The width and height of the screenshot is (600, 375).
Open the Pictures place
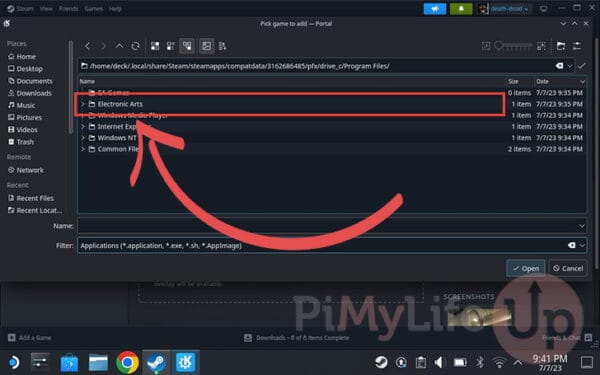25,117
